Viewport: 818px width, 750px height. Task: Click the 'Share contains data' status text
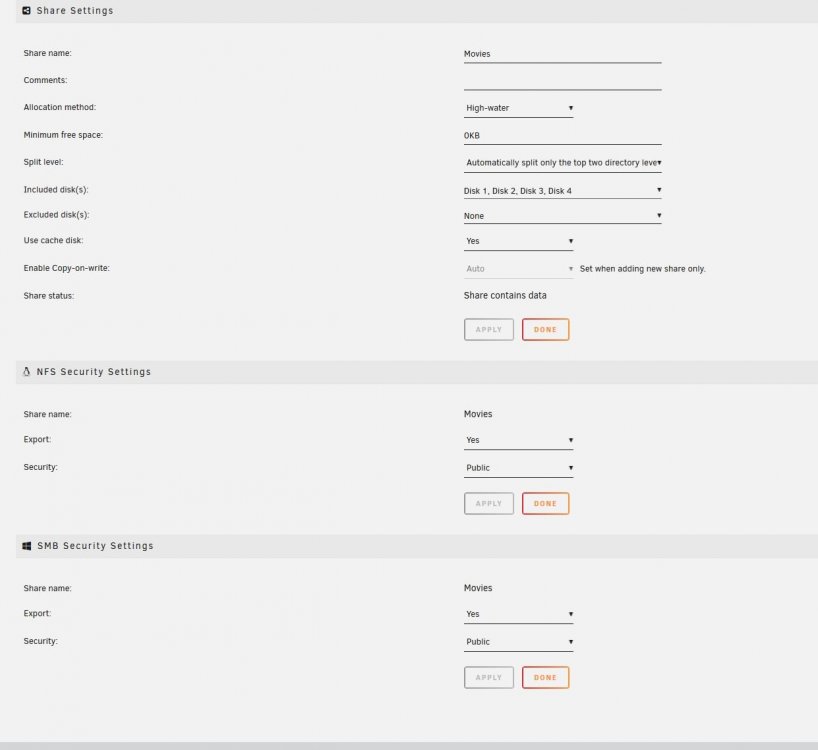505,296
